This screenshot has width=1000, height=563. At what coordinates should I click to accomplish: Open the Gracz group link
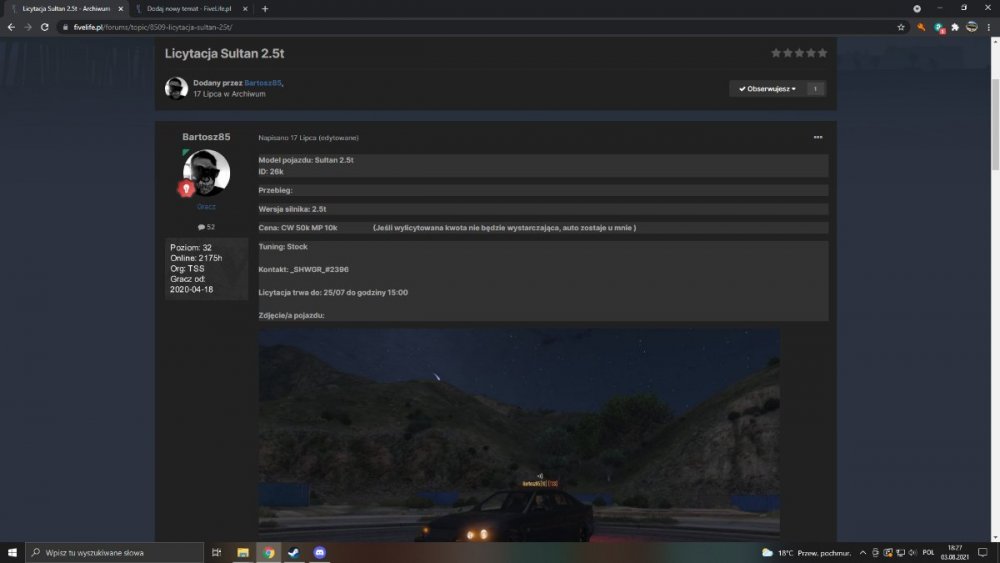point(206,207)
